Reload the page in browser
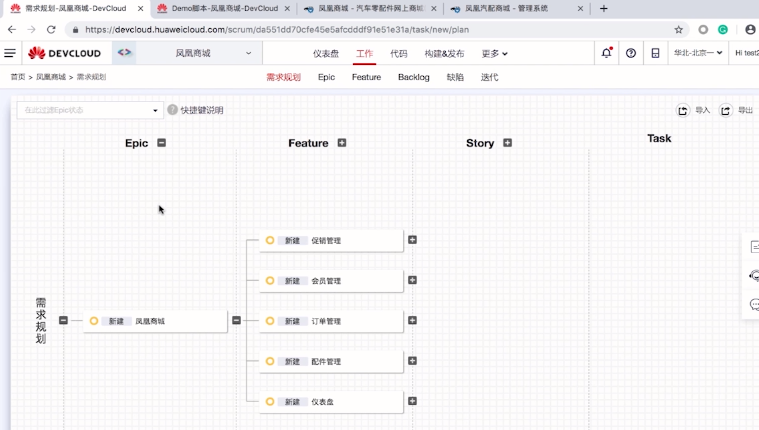This screenshot has height=430, width=759. click(x=51, y=30)
